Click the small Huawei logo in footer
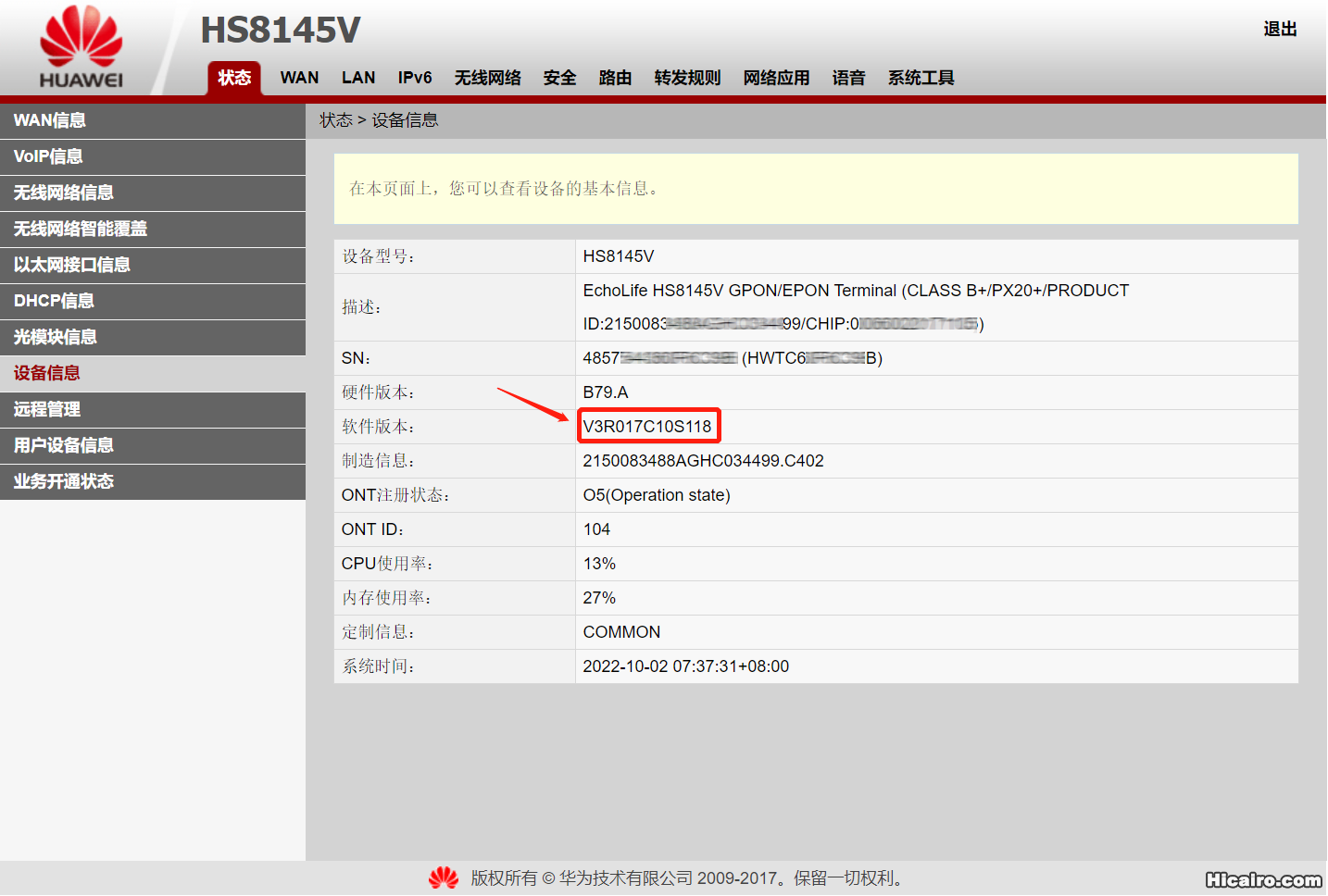The height and width of the screenshot is (896, 1328). click(444, 877)
